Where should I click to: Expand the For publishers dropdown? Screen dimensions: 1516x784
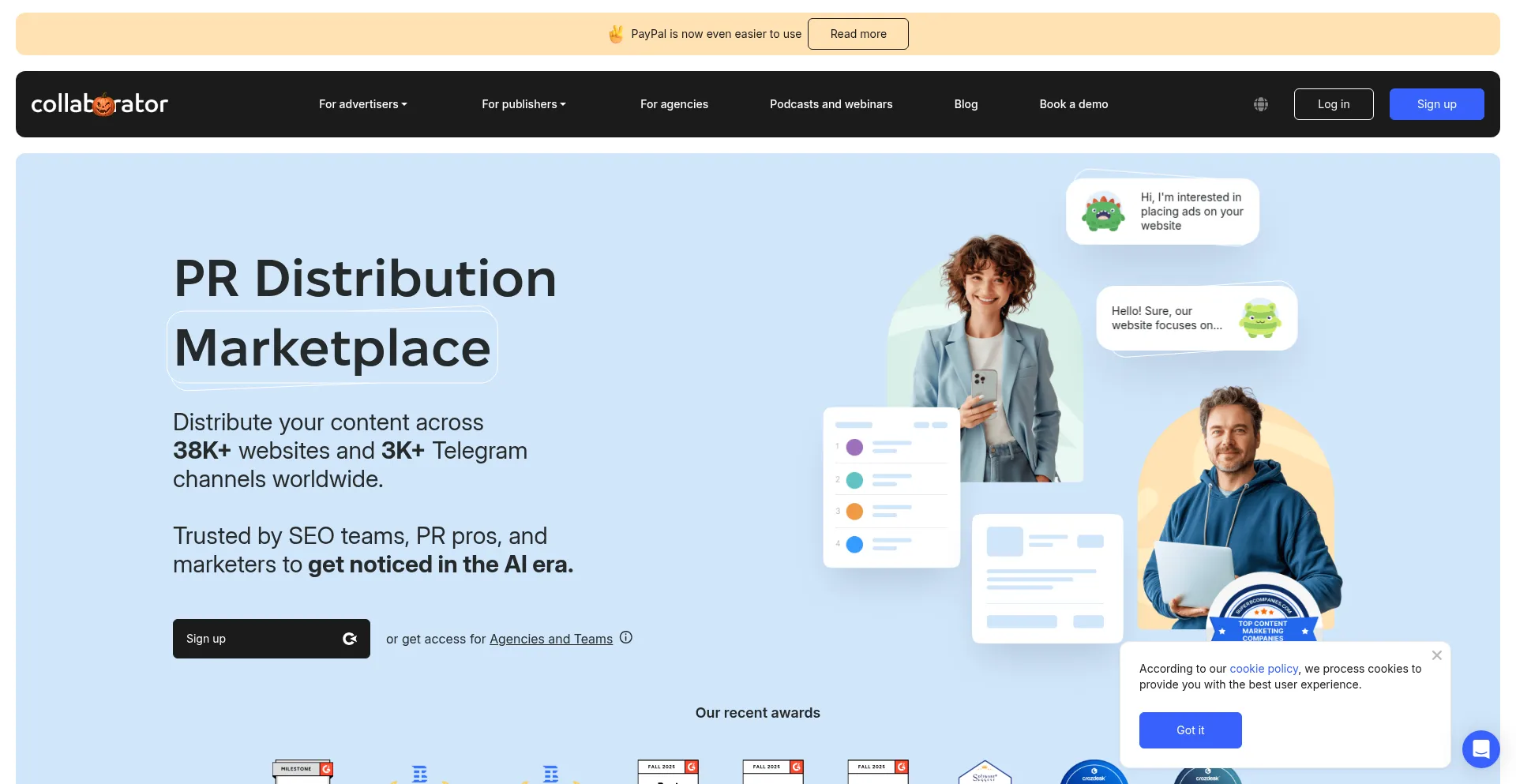523,104
